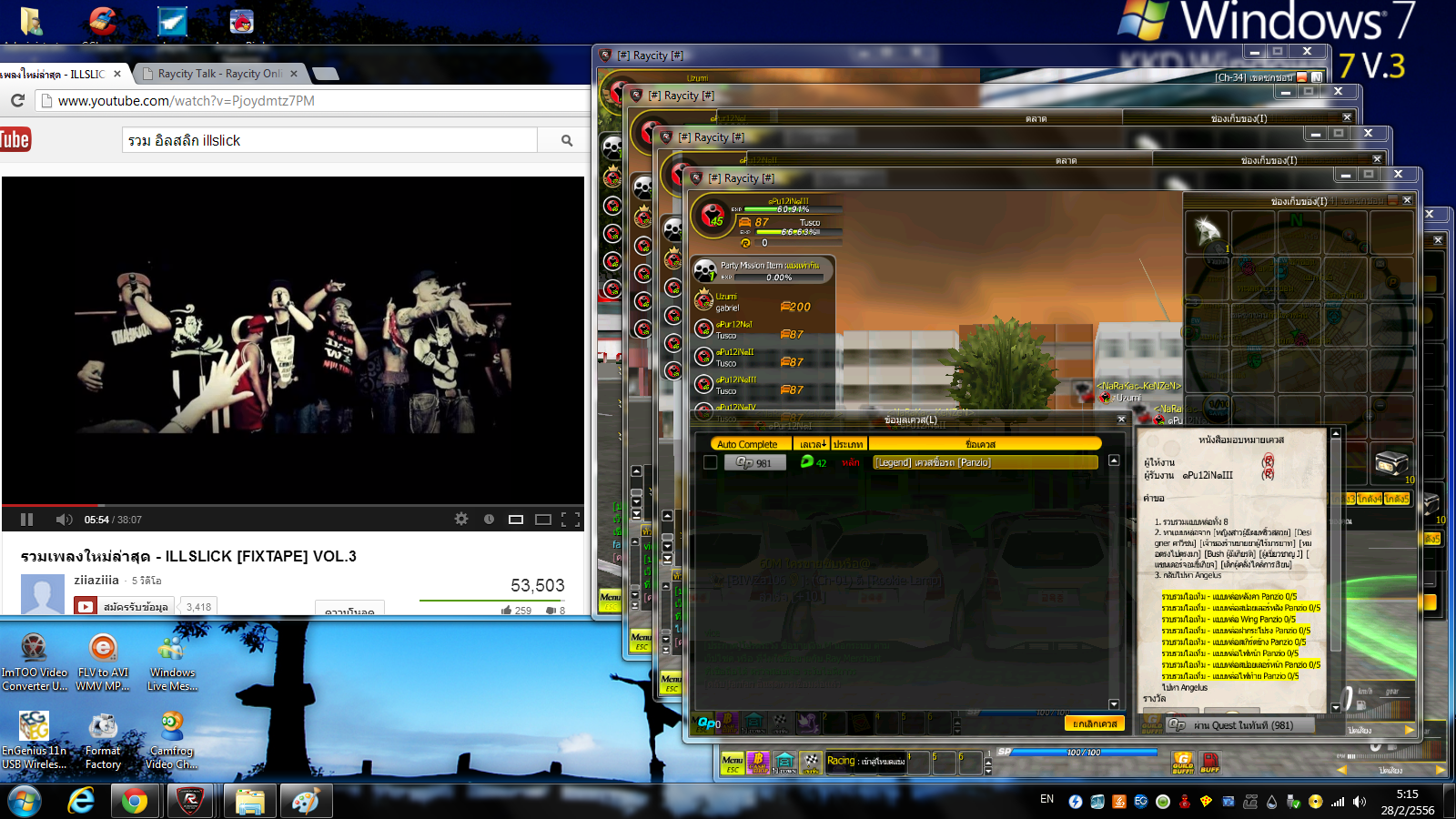
Task: Click the player level 45 avatar badge
Action: tap(712, 217)
